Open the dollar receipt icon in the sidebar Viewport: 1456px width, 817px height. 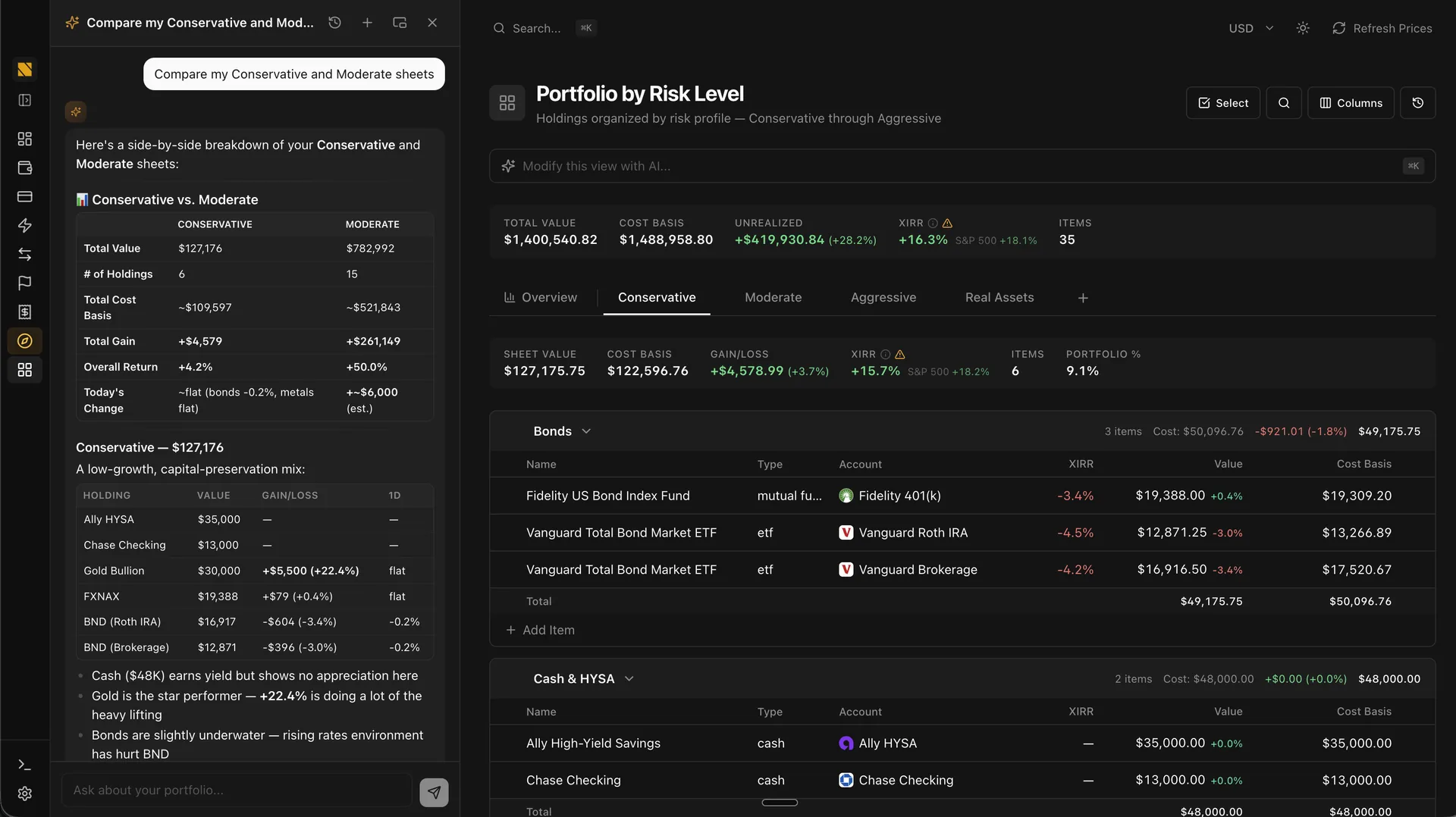(x=25, y=311)
